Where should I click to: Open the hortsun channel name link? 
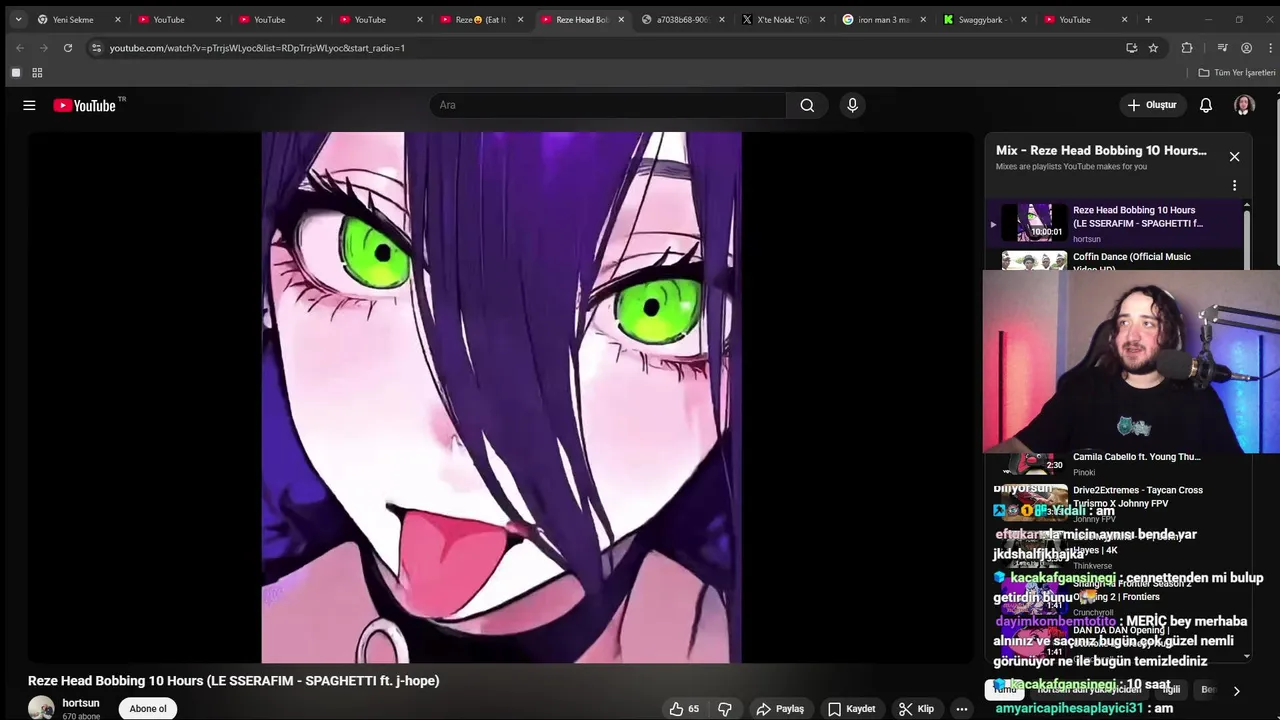81,703
